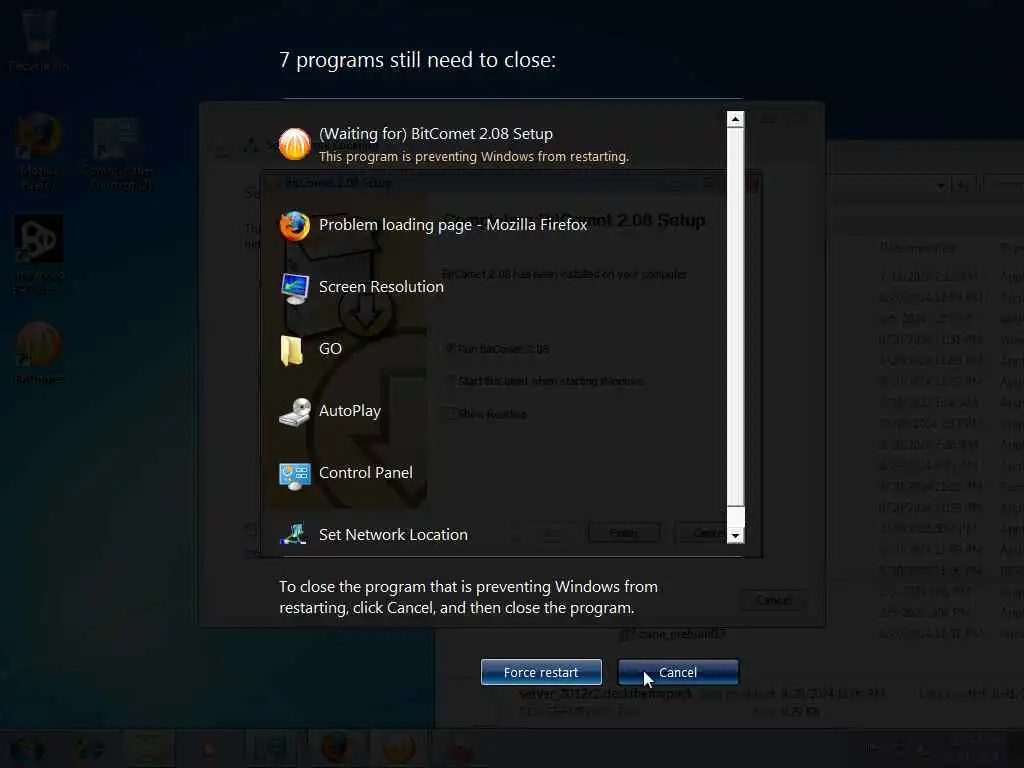
Task: Click Cancel on the shutdown screen
Action: [678, 672]
